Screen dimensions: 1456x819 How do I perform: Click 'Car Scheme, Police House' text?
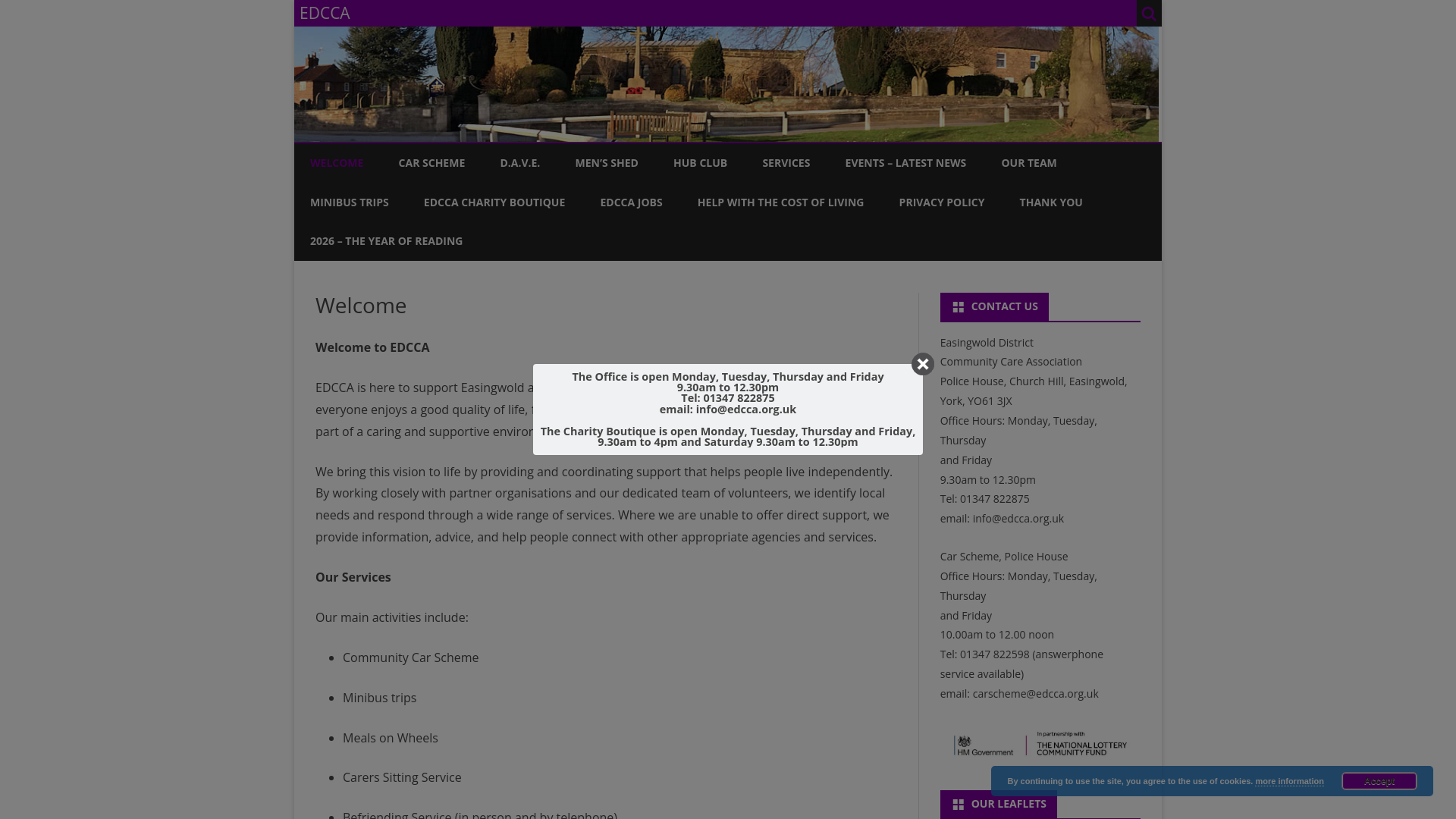(1004, 557)
